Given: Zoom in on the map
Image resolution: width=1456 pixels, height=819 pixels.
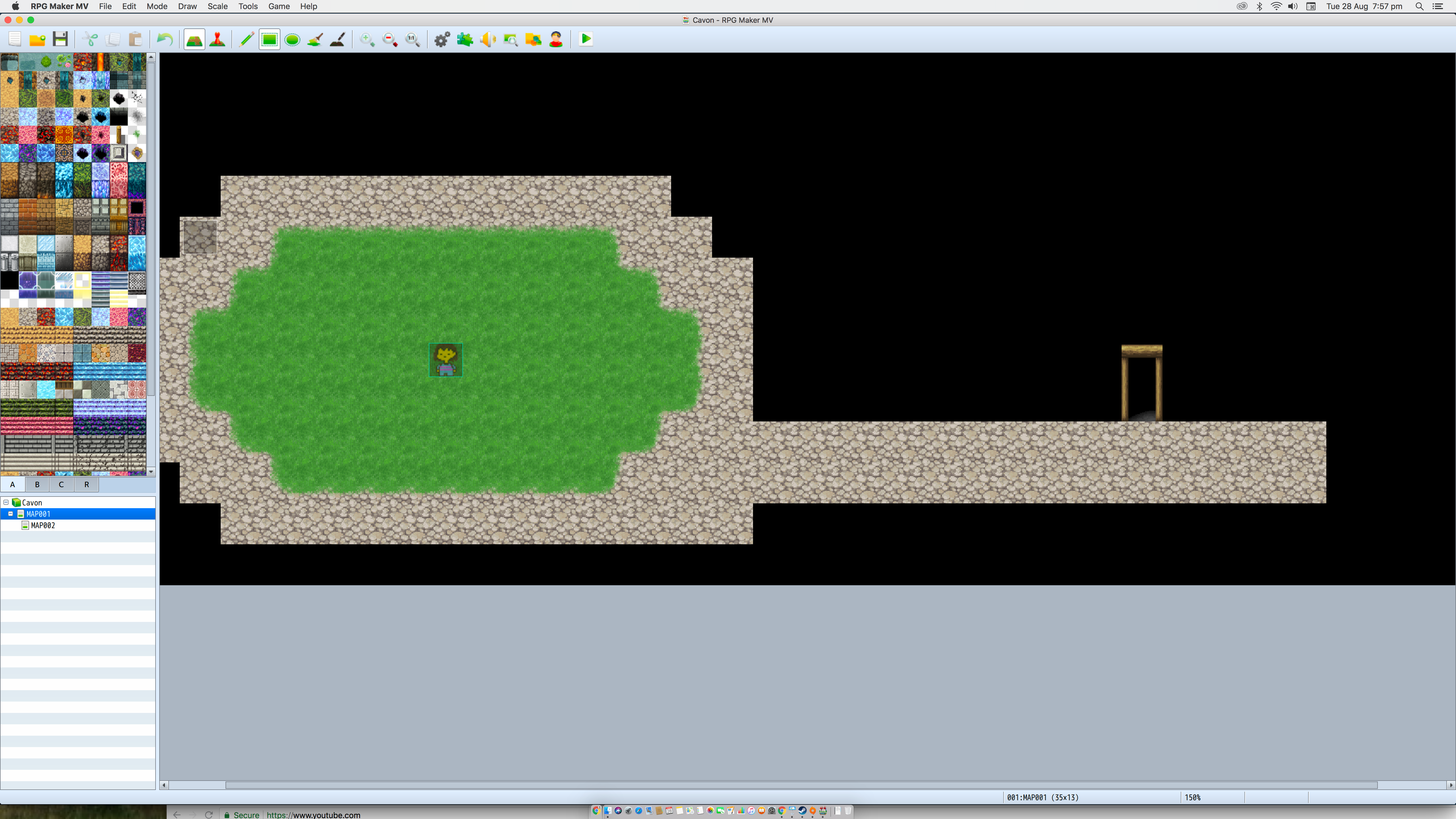Looking at the screenshot, I should 367,39.
